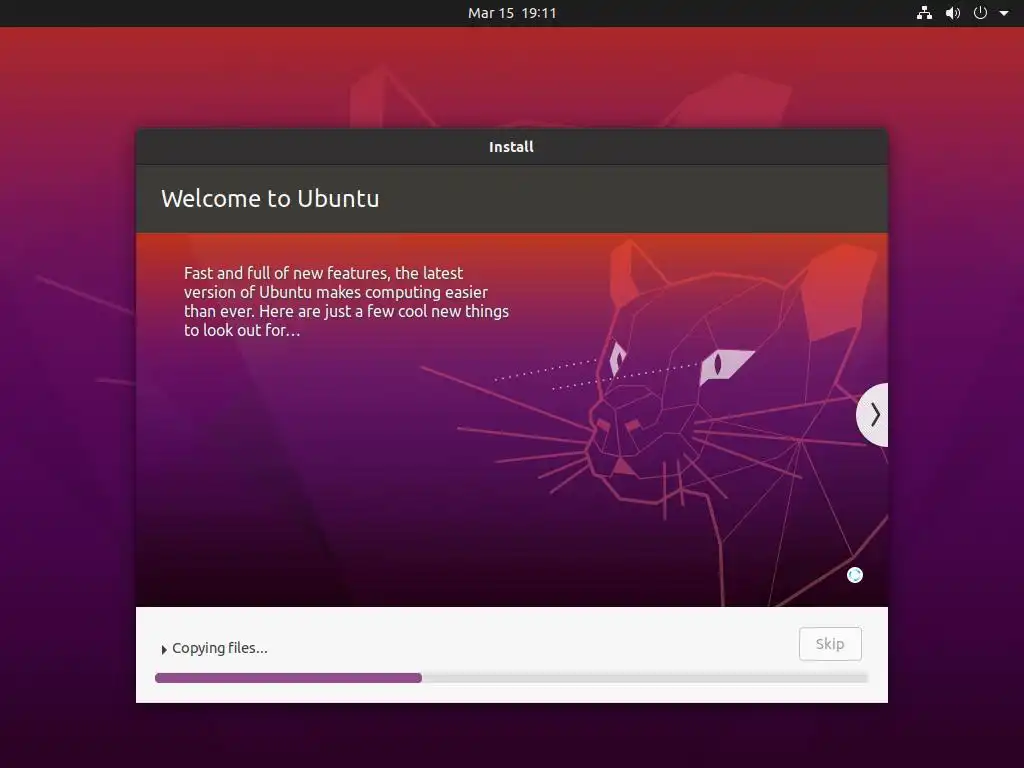Screen dimensions: 1024x768
Task: Click the power icon in top bar
Action: [980, 13]
